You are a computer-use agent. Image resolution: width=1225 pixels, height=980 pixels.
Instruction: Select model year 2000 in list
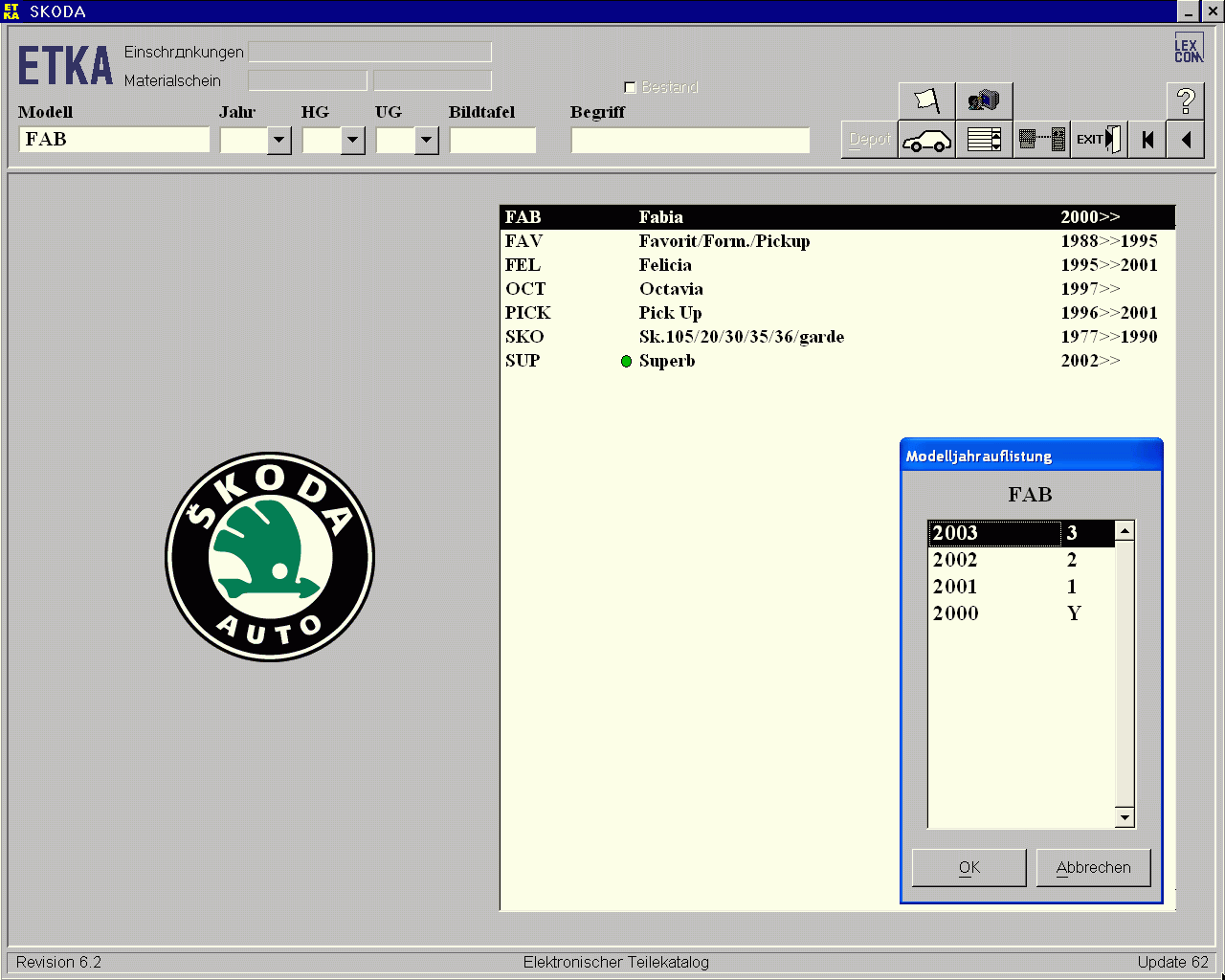pyautogui.click(x=1022, y=613)
